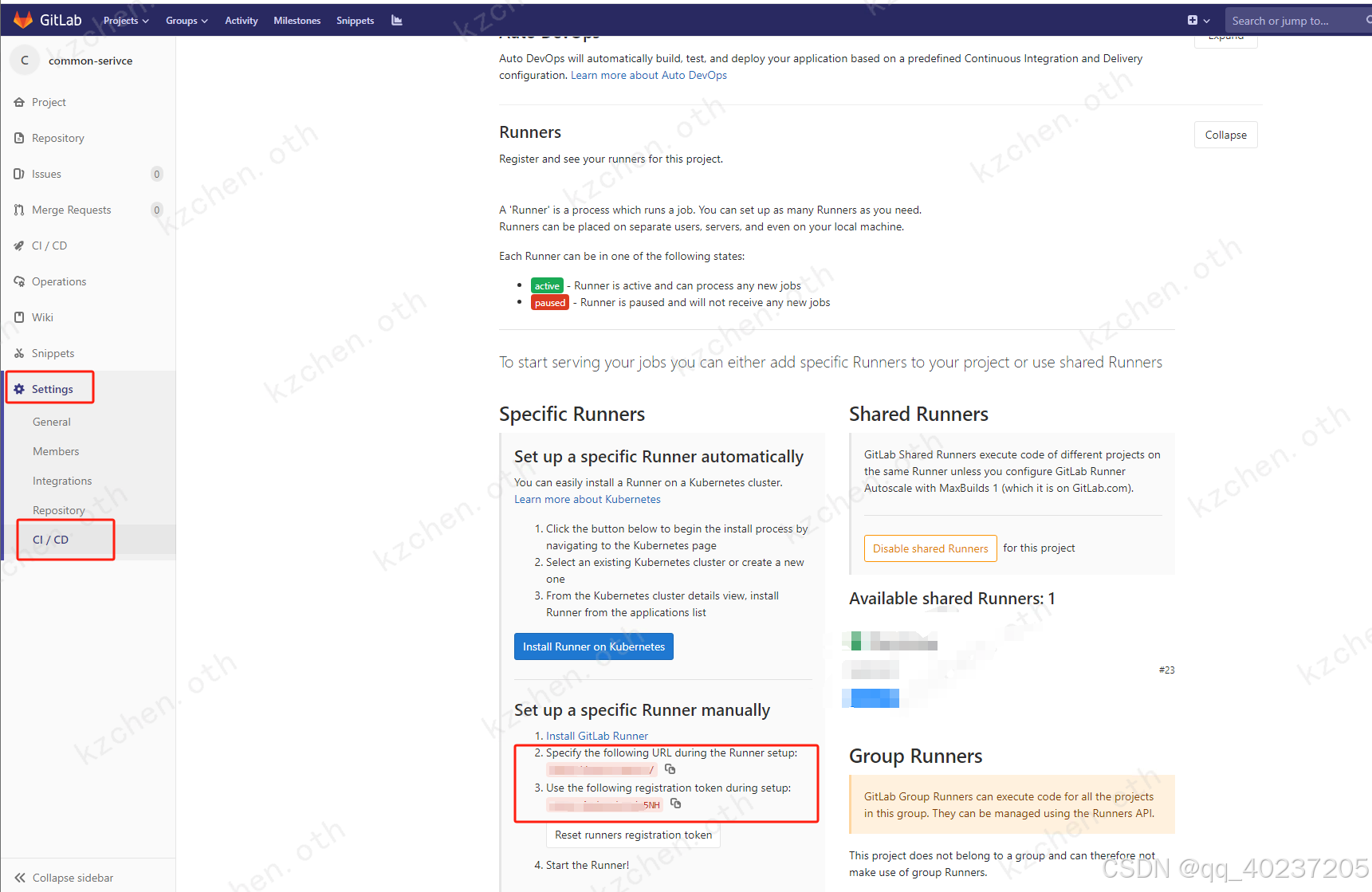
Task: Click the Snippets scissors icon
Action: [x=19, y=353]
